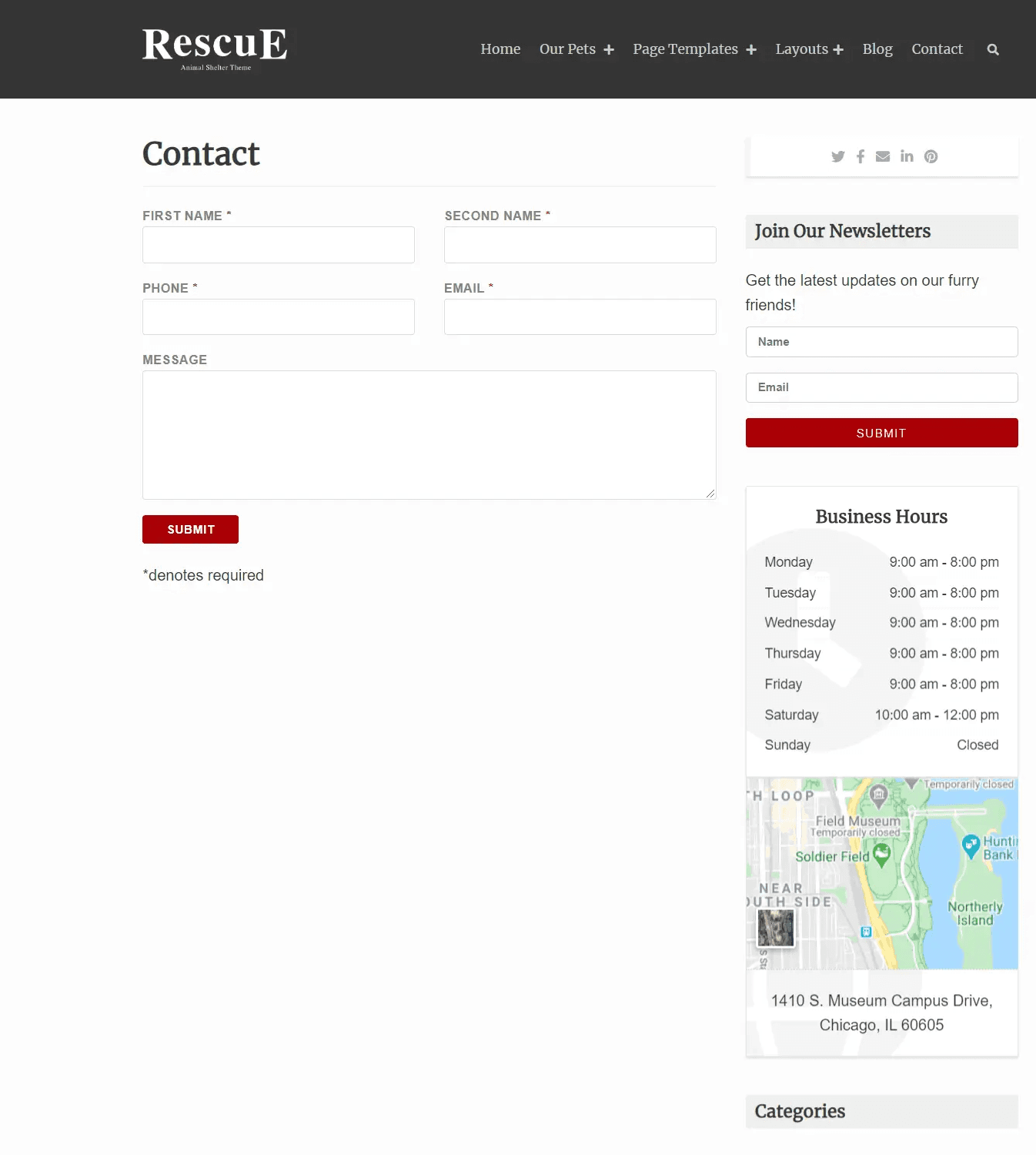Click into the Message text area
Screen dimensions: 1036x1155
click(x=429, y=435)
